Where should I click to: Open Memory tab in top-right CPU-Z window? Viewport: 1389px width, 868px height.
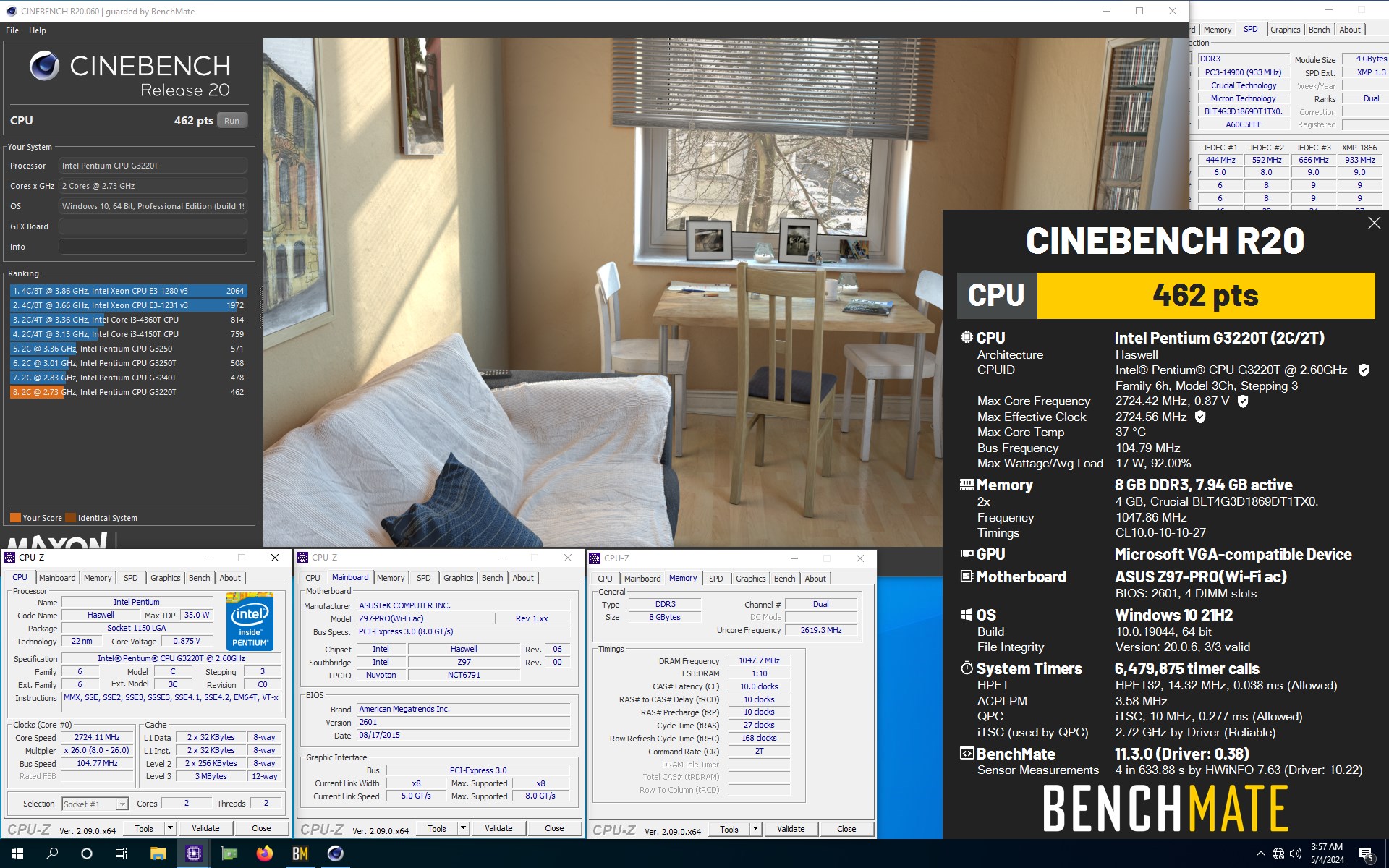tap(1218, 30)
